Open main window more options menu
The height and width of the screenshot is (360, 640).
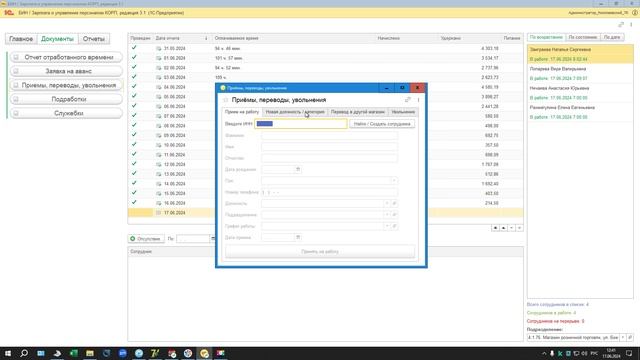coord(631,25)
